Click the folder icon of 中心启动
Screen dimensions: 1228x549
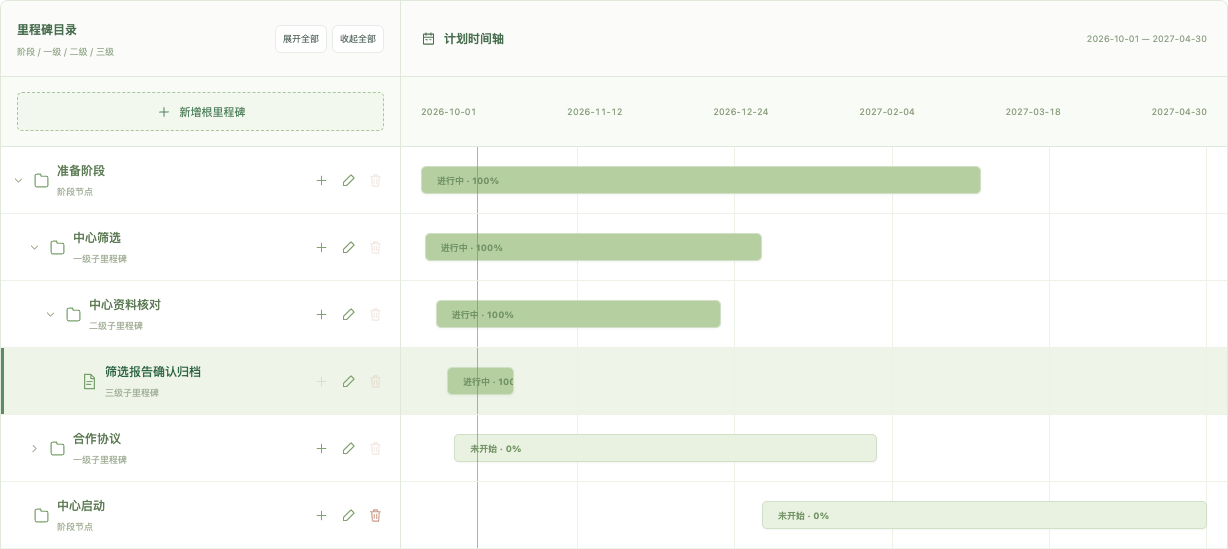[x=41, y=516]
